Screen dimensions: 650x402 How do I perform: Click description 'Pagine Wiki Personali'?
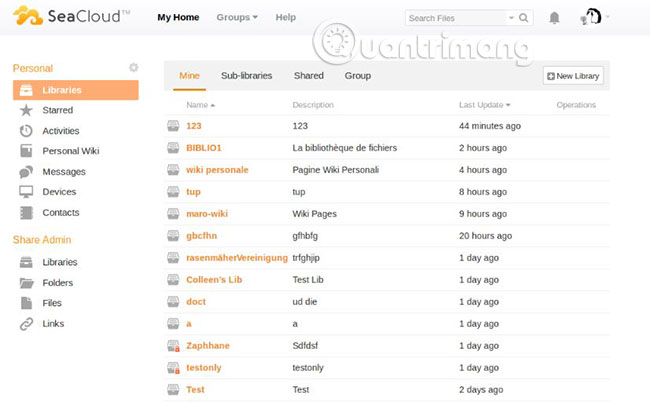pos(335,170)
